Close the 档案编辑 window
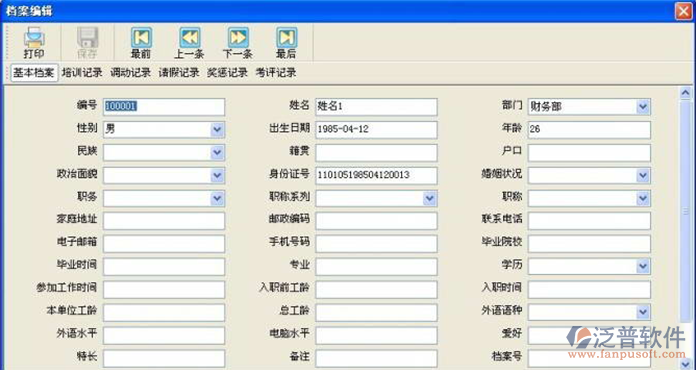 tap(684, 11)
